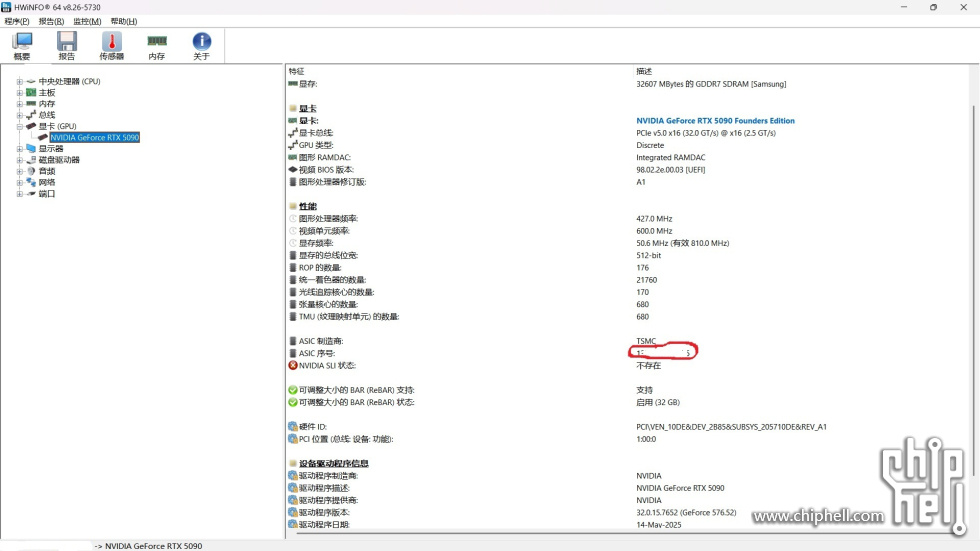The width and height of the screenshot is (980, 551).
Task: Click the icon beside 视频 BIOS 版本
Action: click(x=292, y=169)
